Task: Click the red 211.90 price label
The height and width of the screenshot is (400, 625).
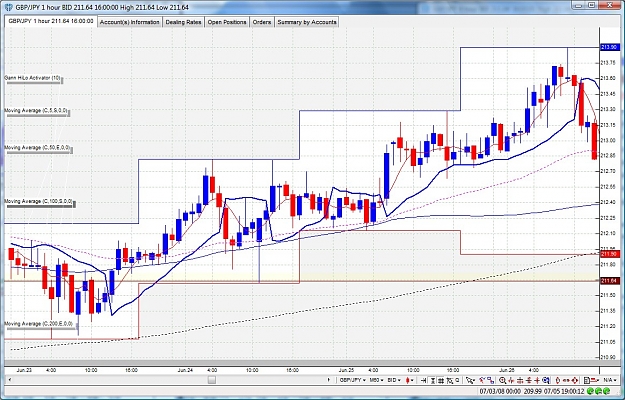Action: (610, 254)
